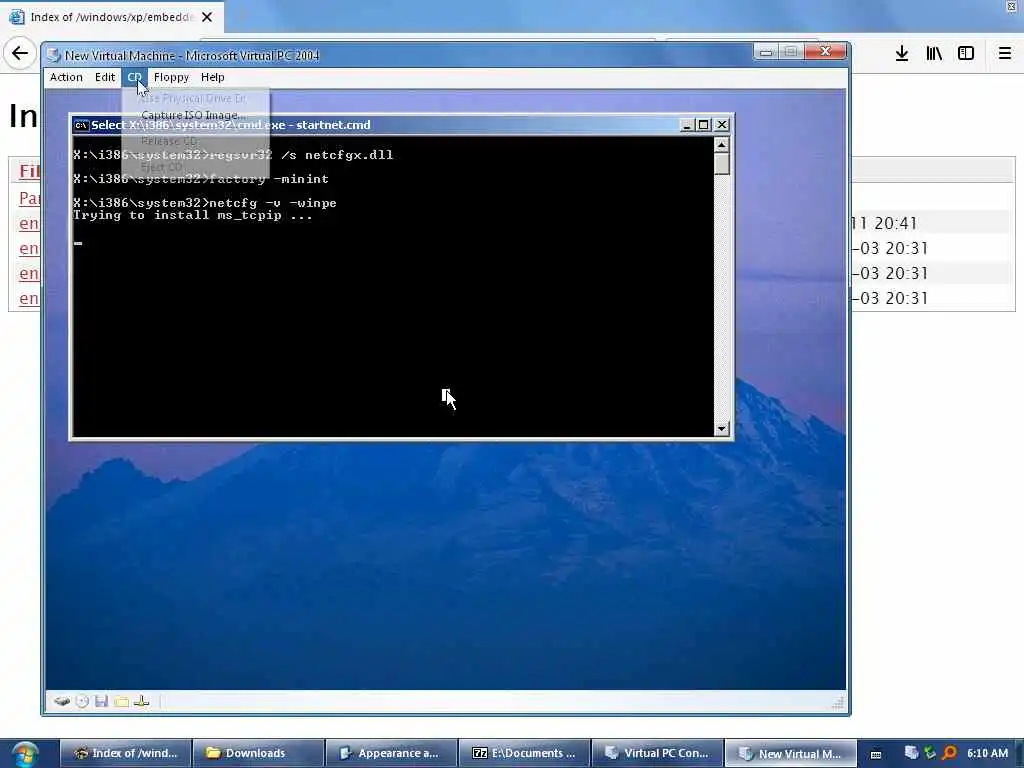Open the browser library icon
Screen dimensions: 1024x768
tap(934, 54)
